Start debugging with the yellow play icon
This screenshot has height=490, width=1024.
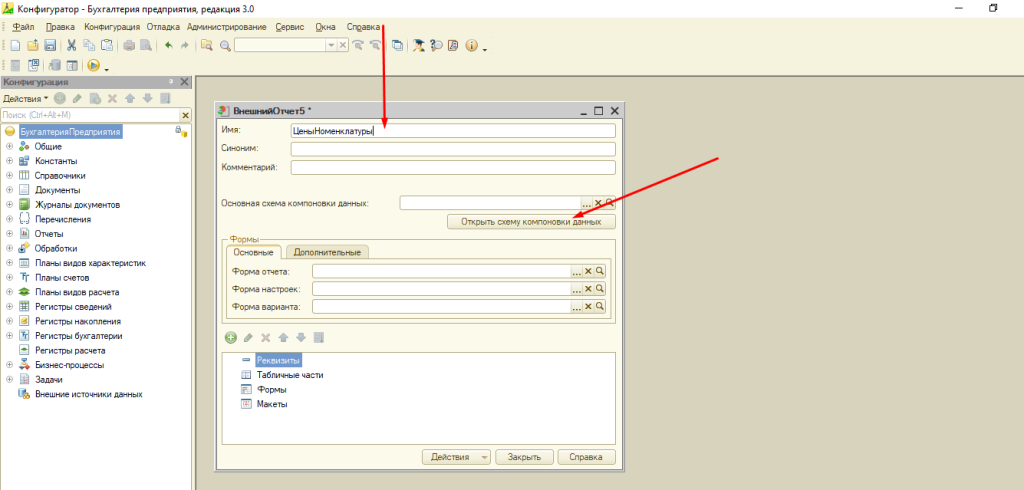click(93, 65)
